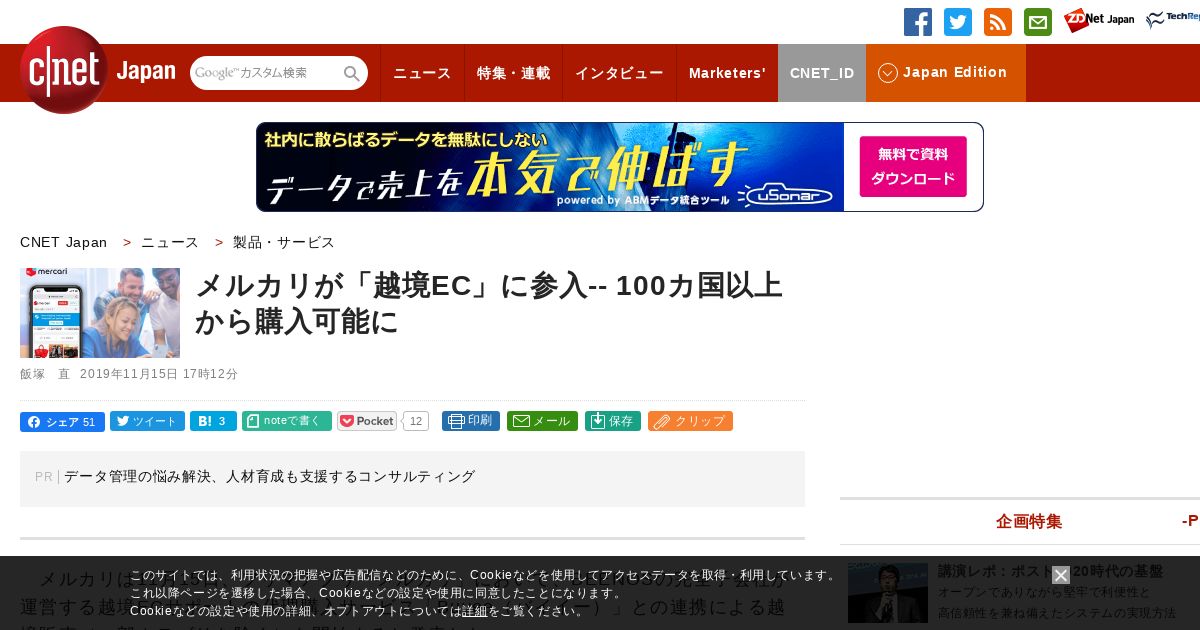The width and height of the screenshot is (1200, 630).
Task: Open the green mail newsletter icon
Action: (1038, 22)
